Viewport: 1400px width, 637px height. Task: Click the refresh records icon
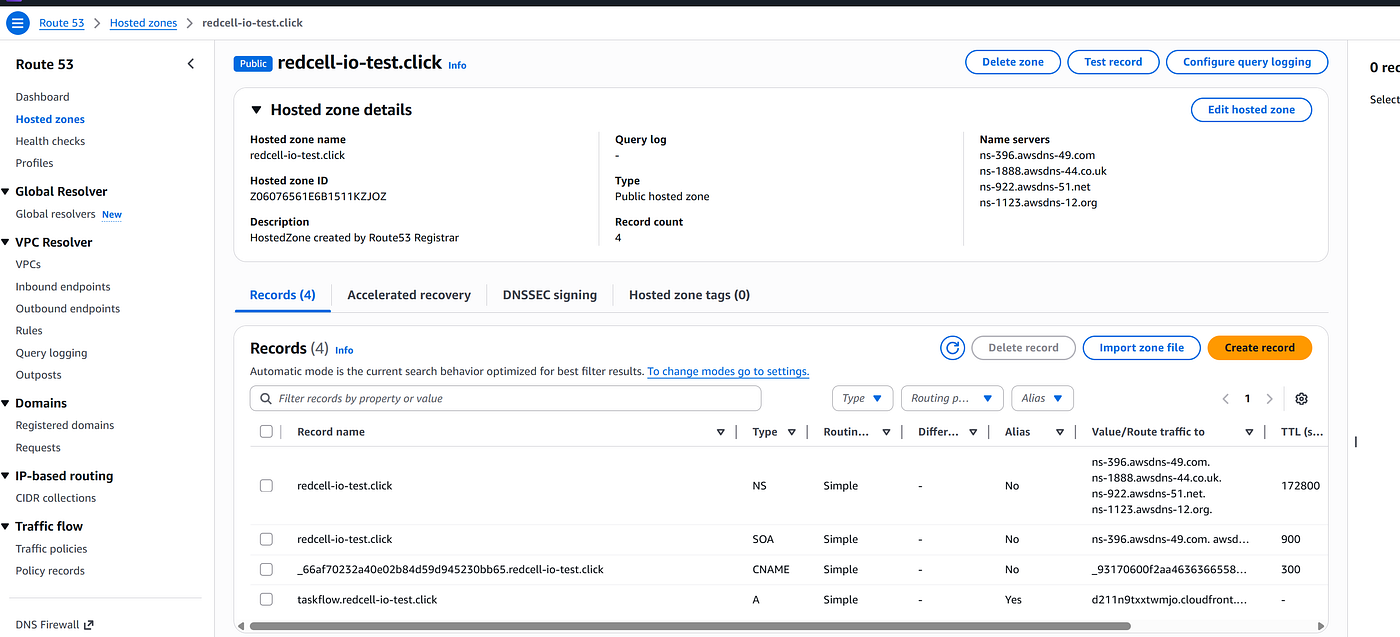pyautogui.click(x=953, y=348)
